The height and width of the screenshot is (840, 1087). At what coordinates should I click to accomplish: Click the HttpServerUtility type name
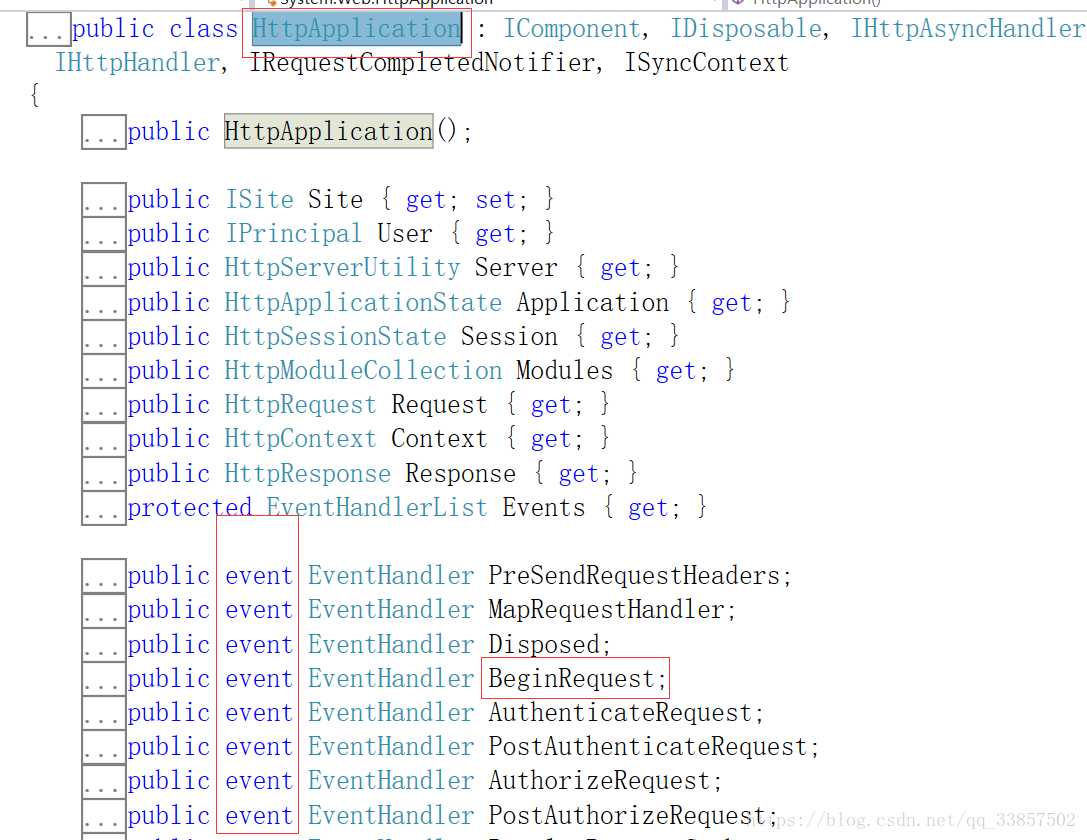(342, 268)
